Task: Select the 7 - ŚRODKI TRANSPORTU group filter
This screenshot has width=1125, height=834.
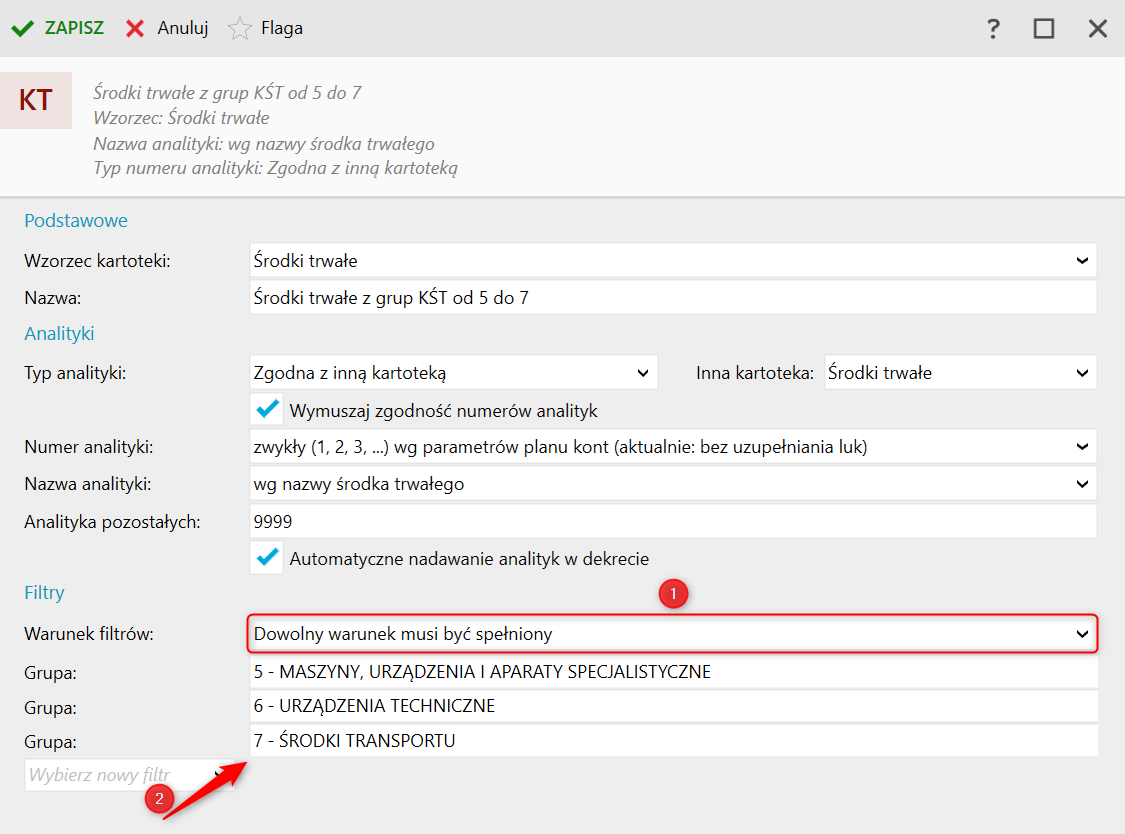Action: click(x=672, y=741)
